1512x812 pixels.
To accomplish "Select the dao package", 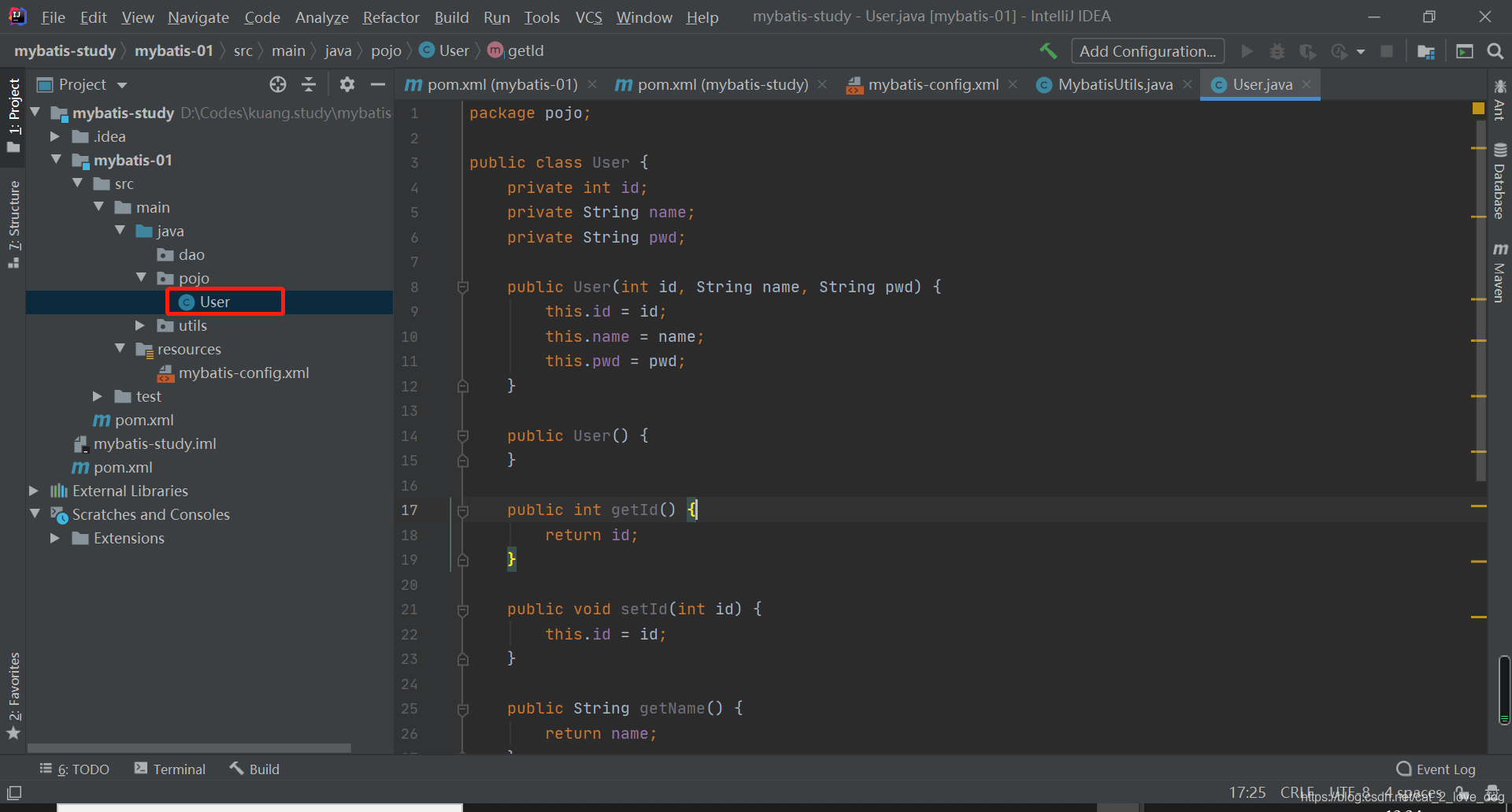I will (x=181, y=254).
